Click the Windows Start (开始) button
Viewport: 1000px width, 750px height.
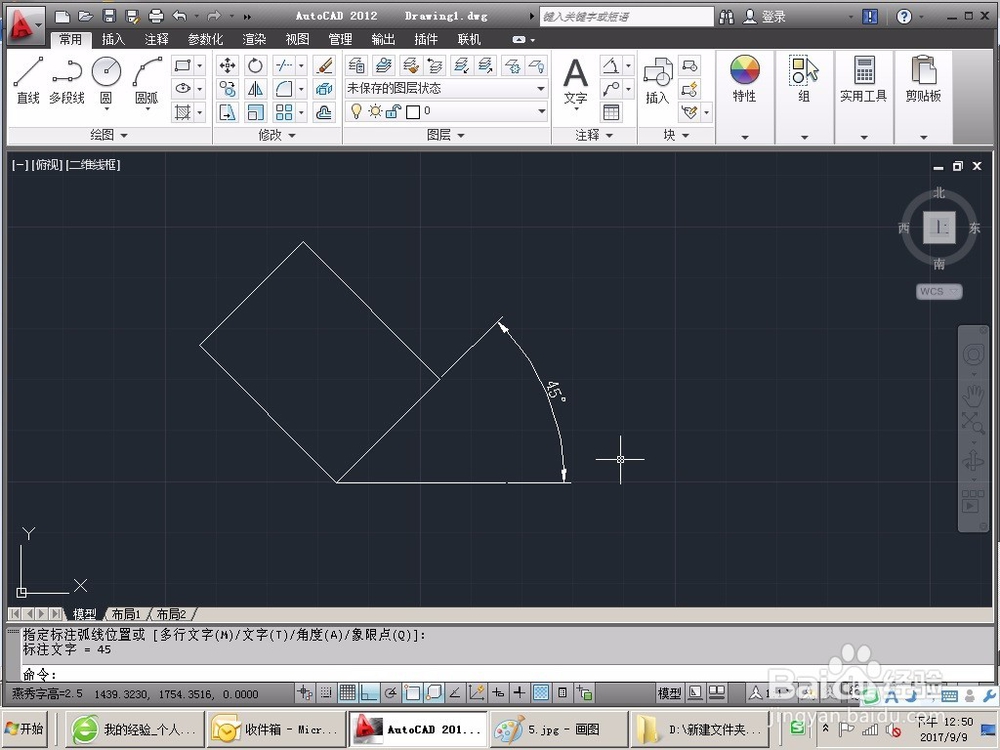point(24,728)
